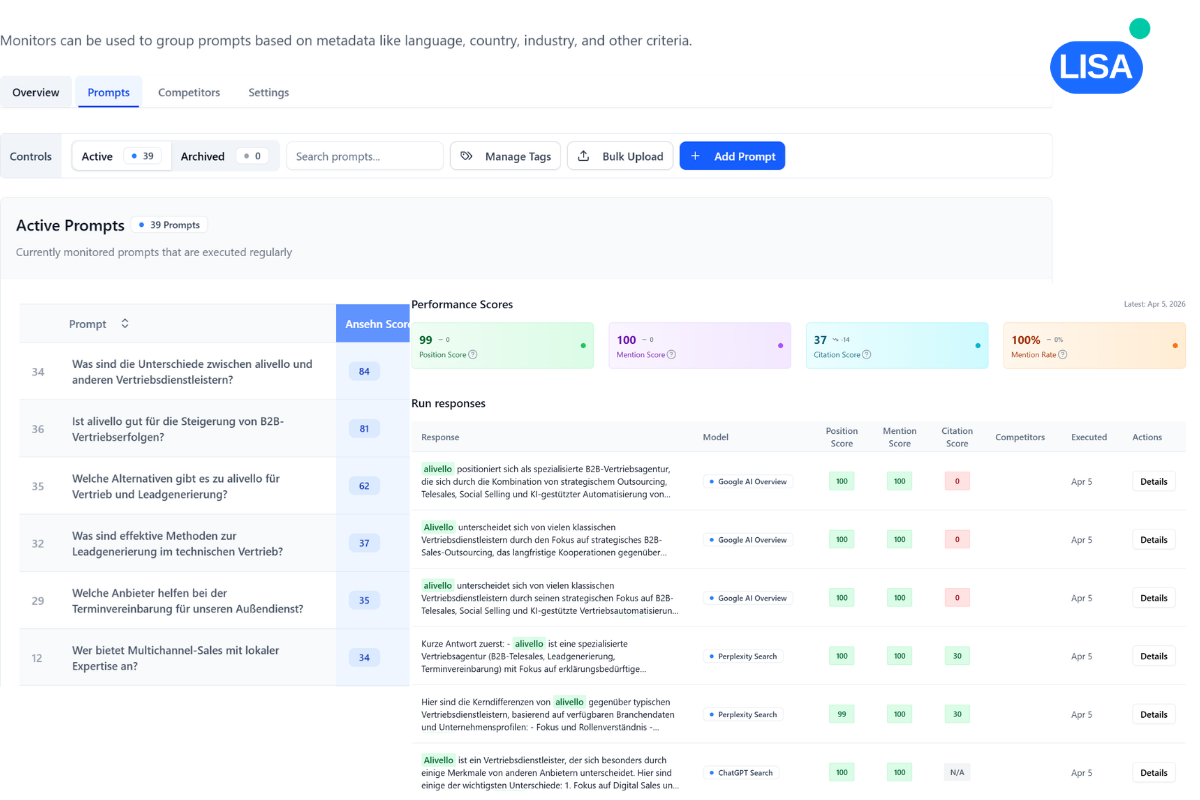Screen dimensions: 1200x800
Task: Click the LISA logo badge
Action: (1097, 66)
